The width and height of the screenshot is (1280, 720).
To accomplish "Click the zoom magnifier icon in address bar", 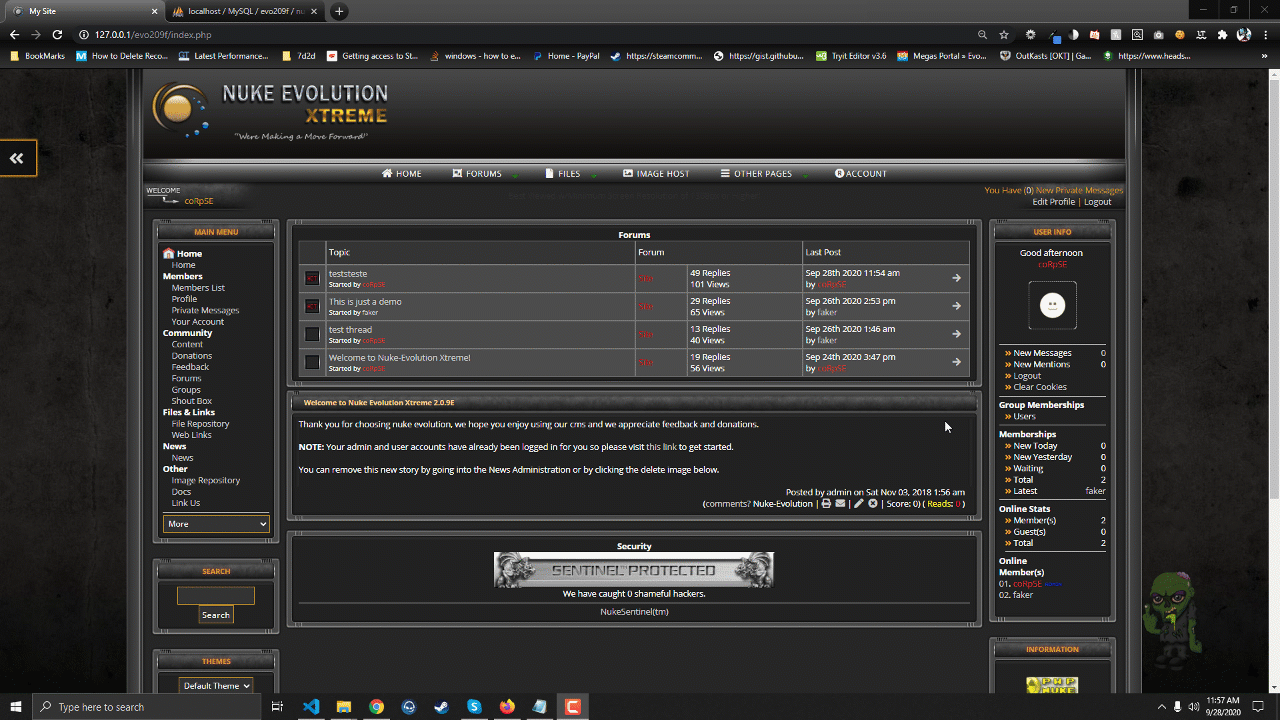I will [x=982, y=34].
